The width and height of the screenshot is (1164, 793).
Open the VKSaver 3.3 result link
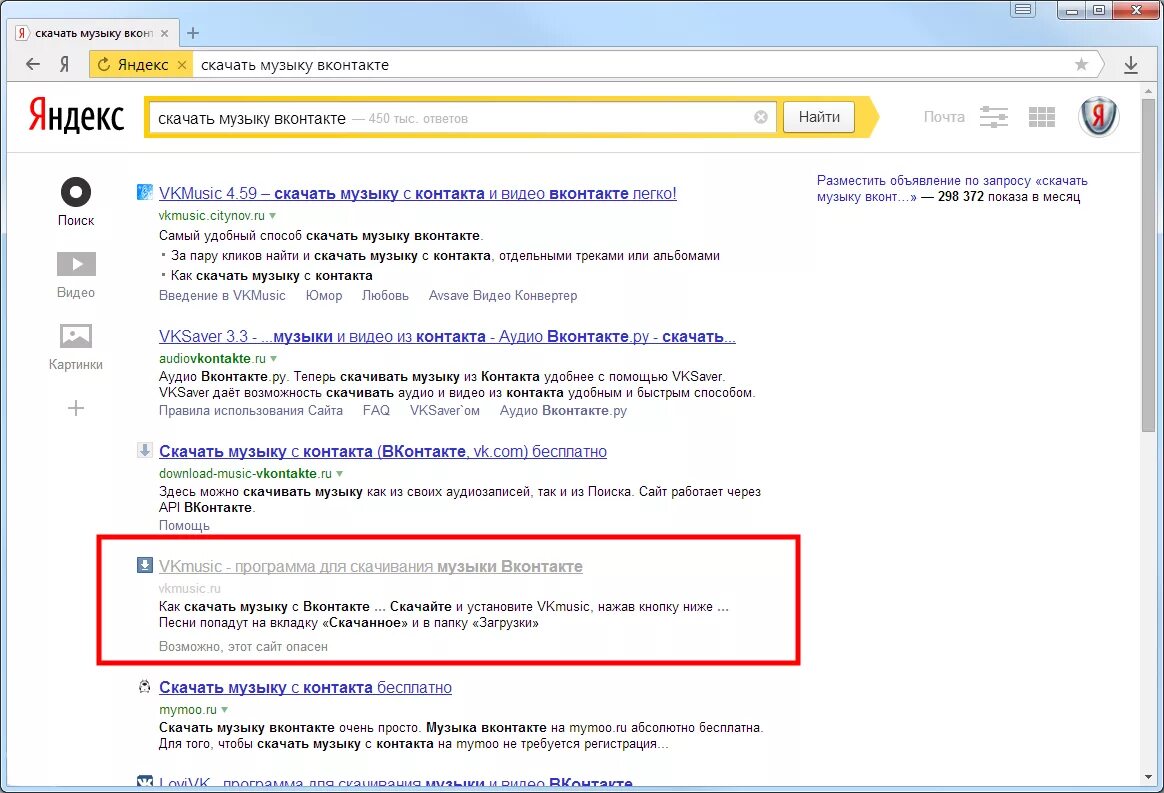[447, 337]
